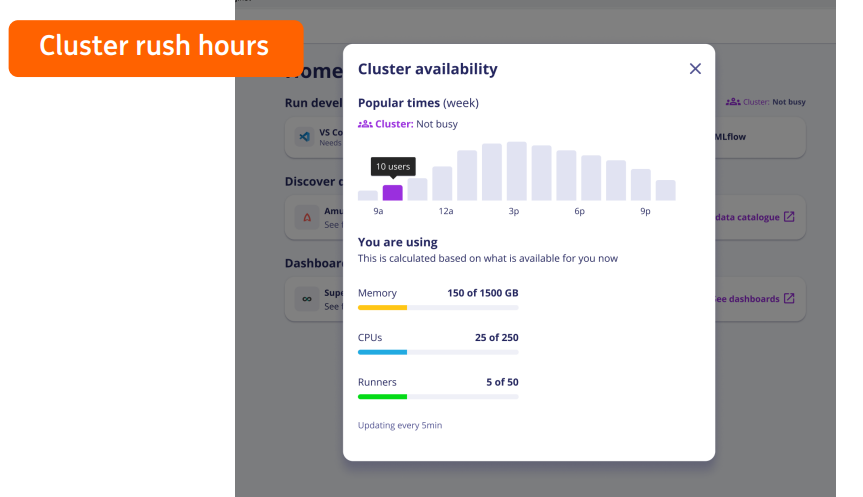Image resolution: width=863 pixels, height=497 pixels.
Task: Click the purple cluster users icon in dialog
Action: point(365,124)
